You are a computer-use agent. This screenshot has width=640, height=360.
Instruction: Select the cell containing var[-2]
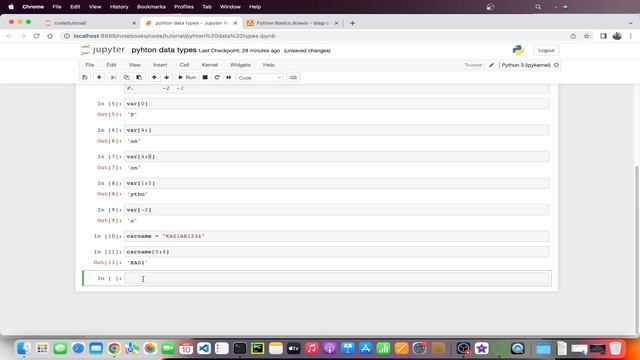(337, 210)
